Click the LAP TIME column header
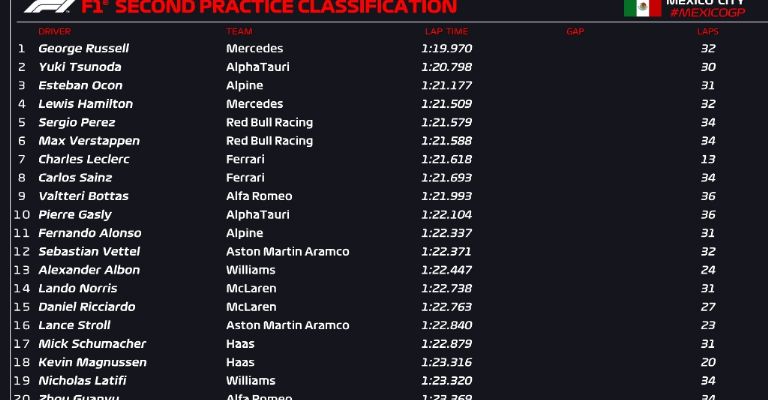768x400 pixels. [x=447, y=32]
